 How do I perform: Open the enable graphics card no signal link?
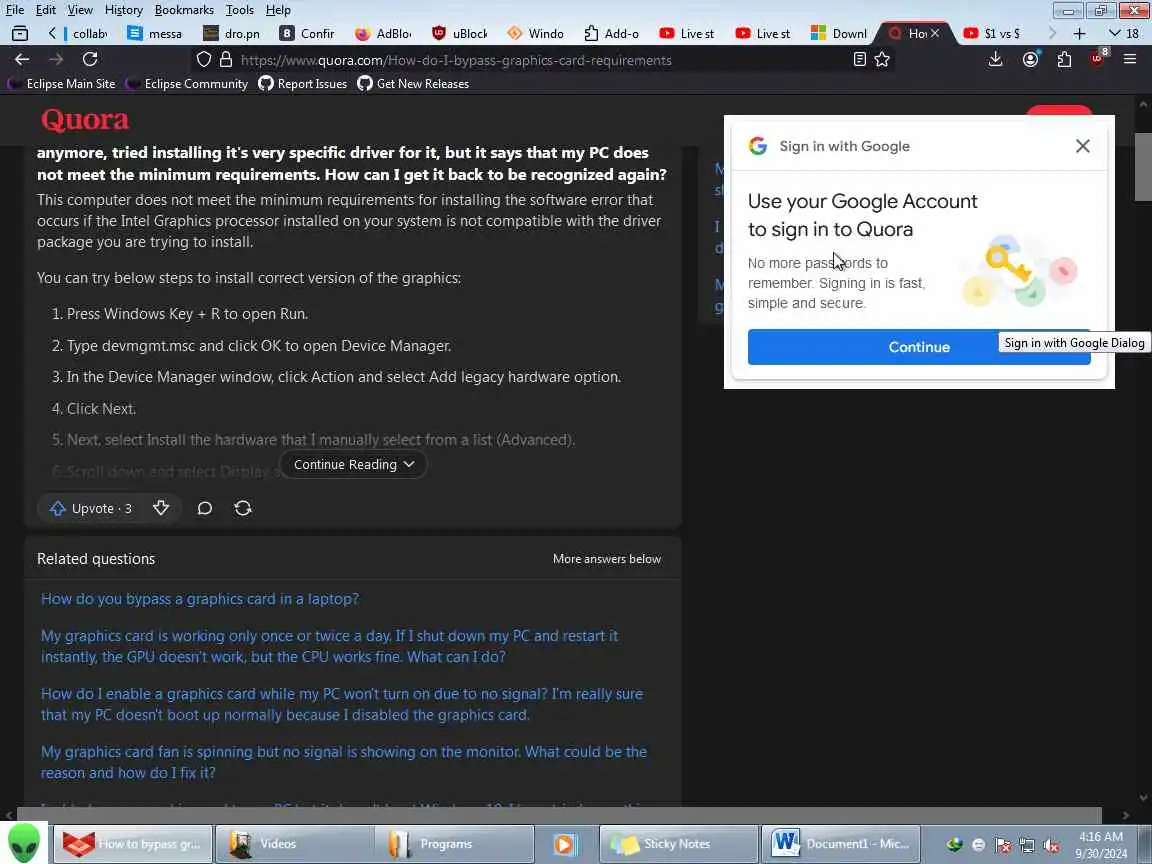point(342,704)
